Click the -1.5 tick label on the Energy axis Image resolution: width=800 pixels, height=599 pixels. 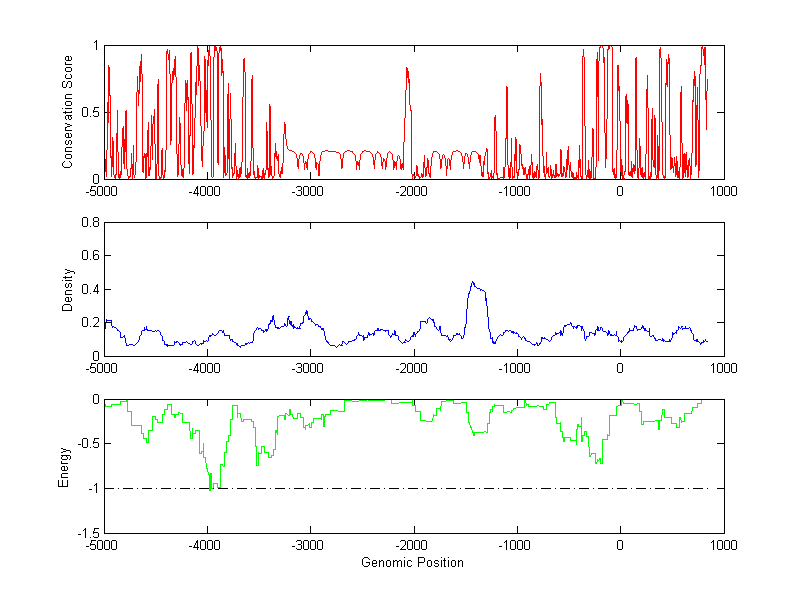point(86,533)
